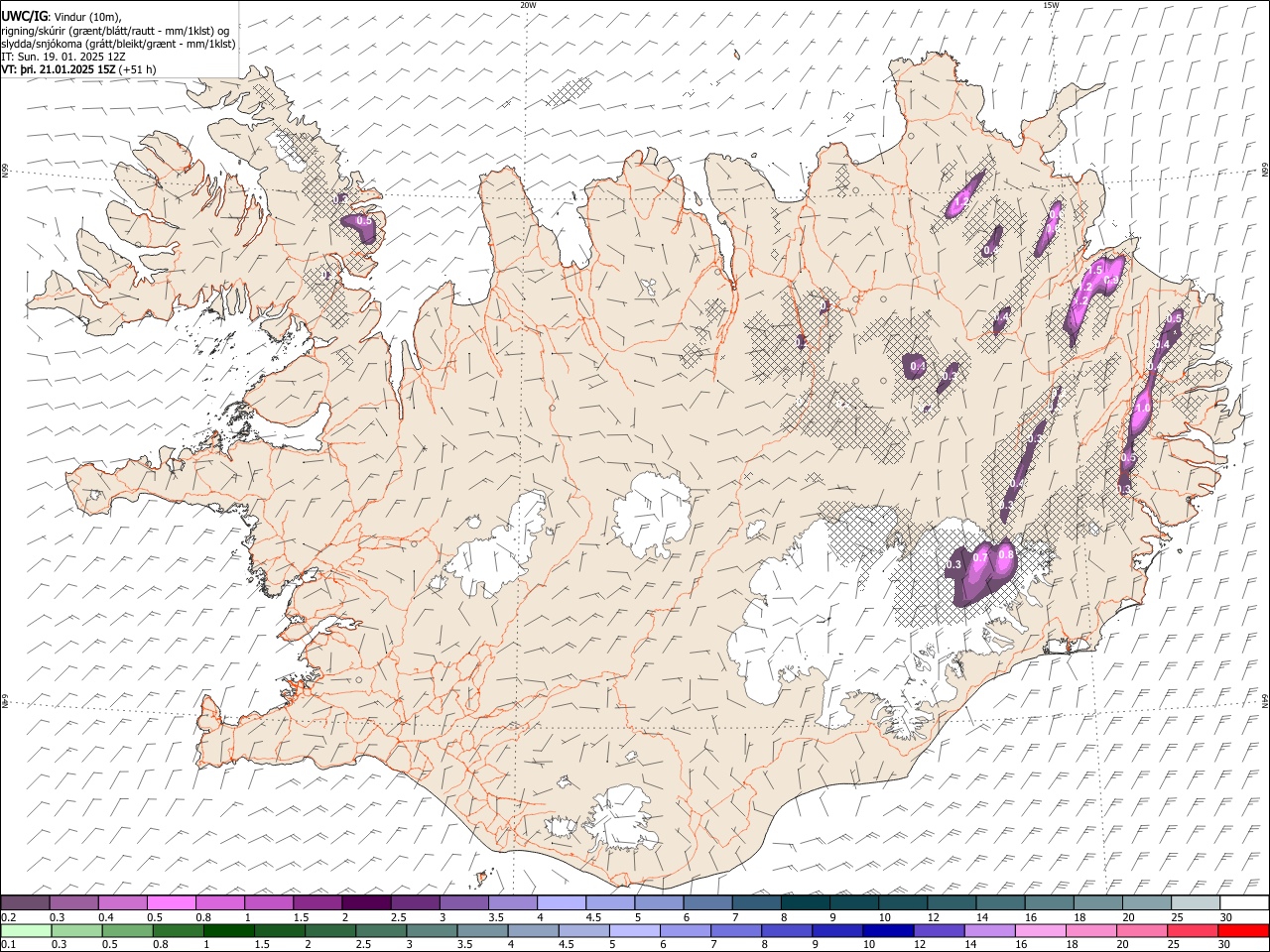Click the light pink 16 swatch, bottom legend row
This screenshot has height=952, width=1270.
(x=1040, y=930)
